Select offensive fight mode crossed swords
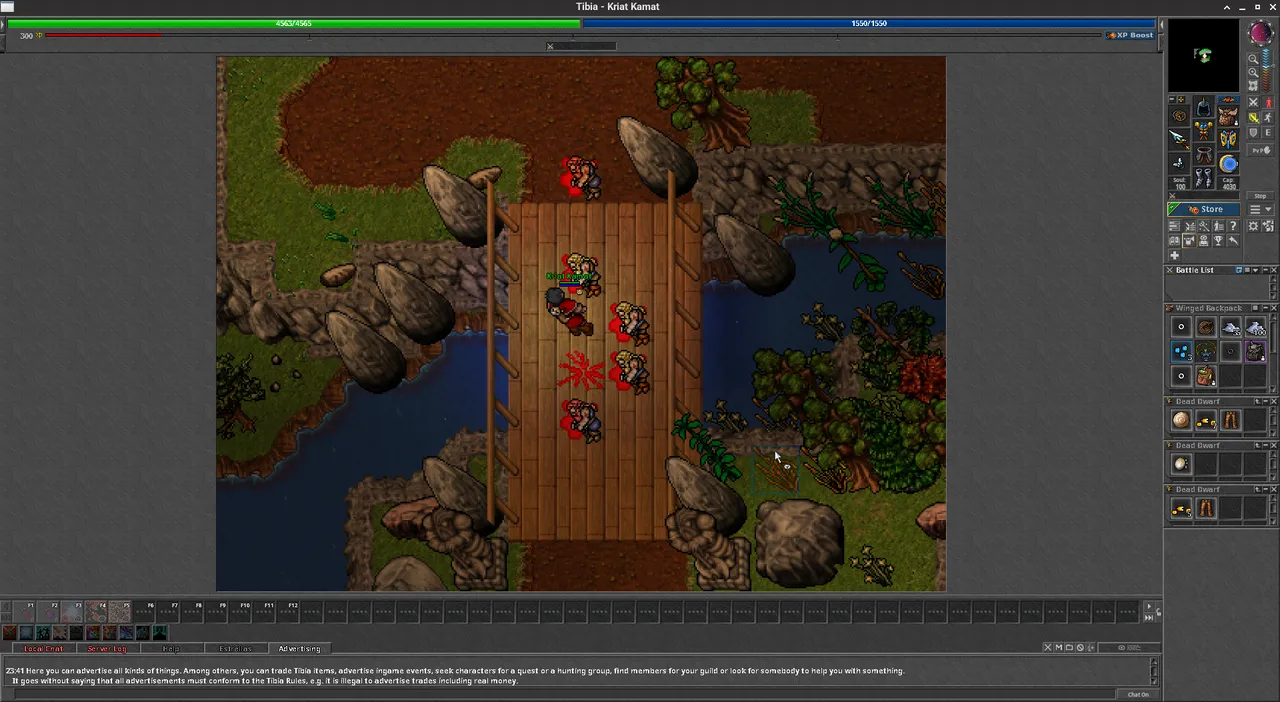Image resolution: width=1280 pixels, height=702 pixels. pyautogui.click(x=1253, y=102)
